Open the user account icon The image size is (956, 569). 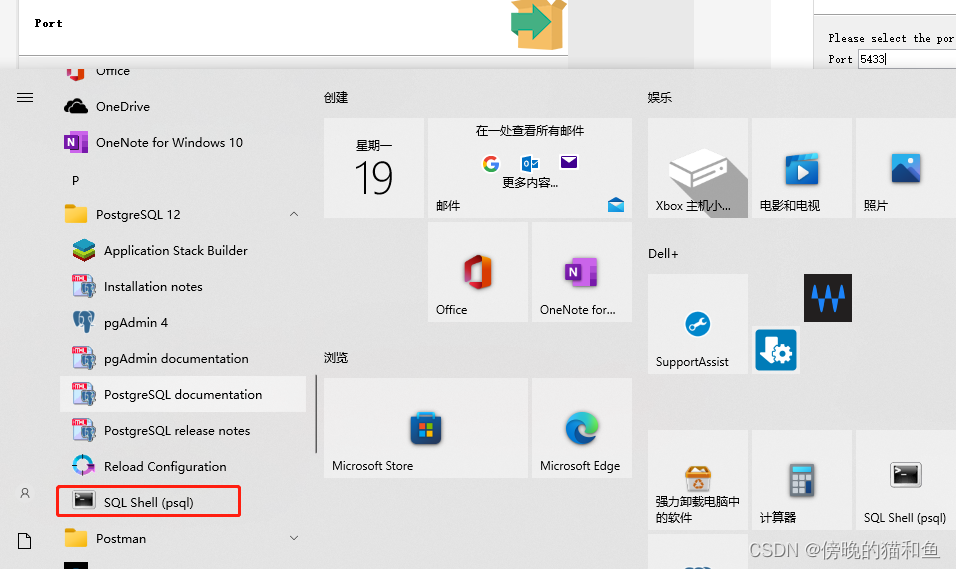pyautogui.click(x=25, y=493)
